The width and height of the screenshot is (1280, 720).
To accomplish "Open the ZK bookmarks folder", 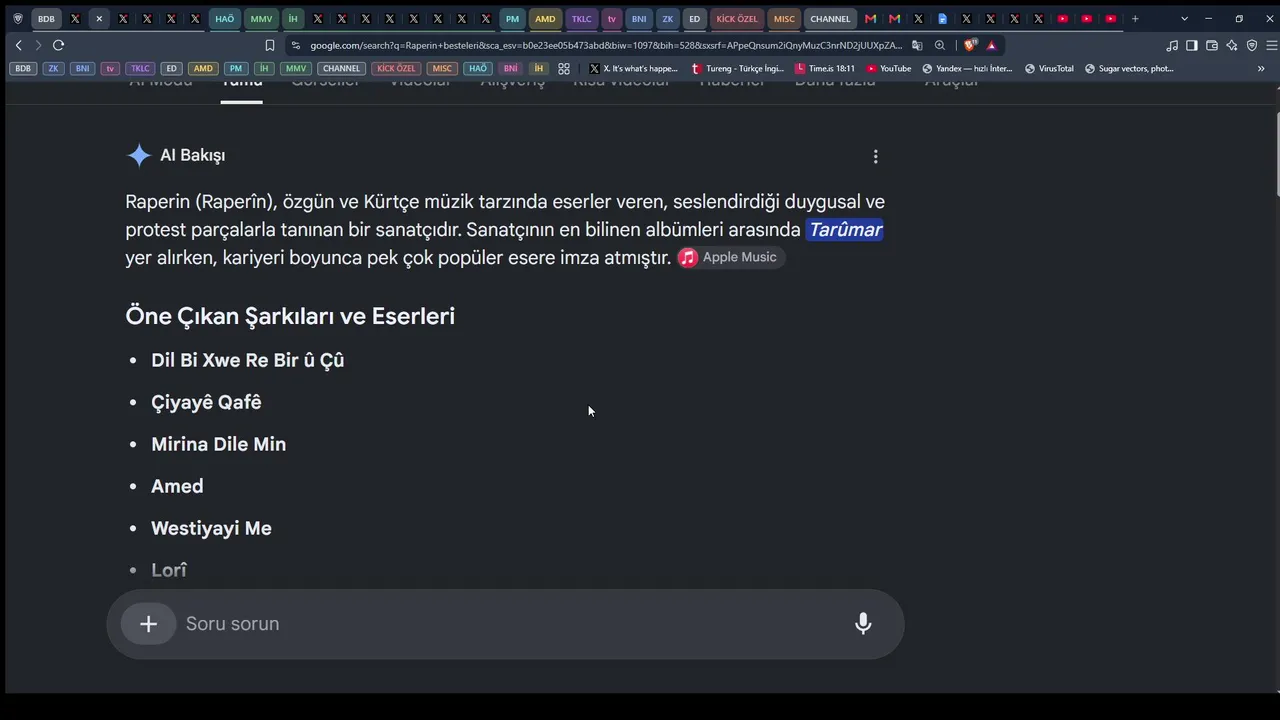I will click(x=53, y=69).
